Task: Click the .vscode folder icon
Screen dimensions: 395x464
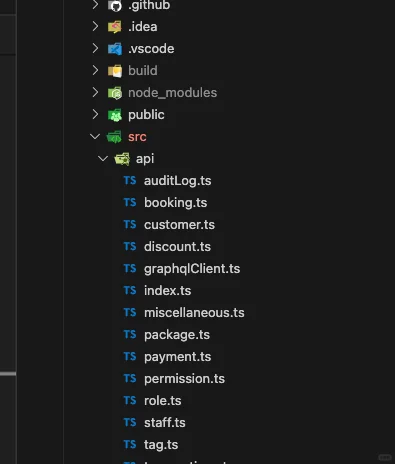Action: [x=115, y=49]
